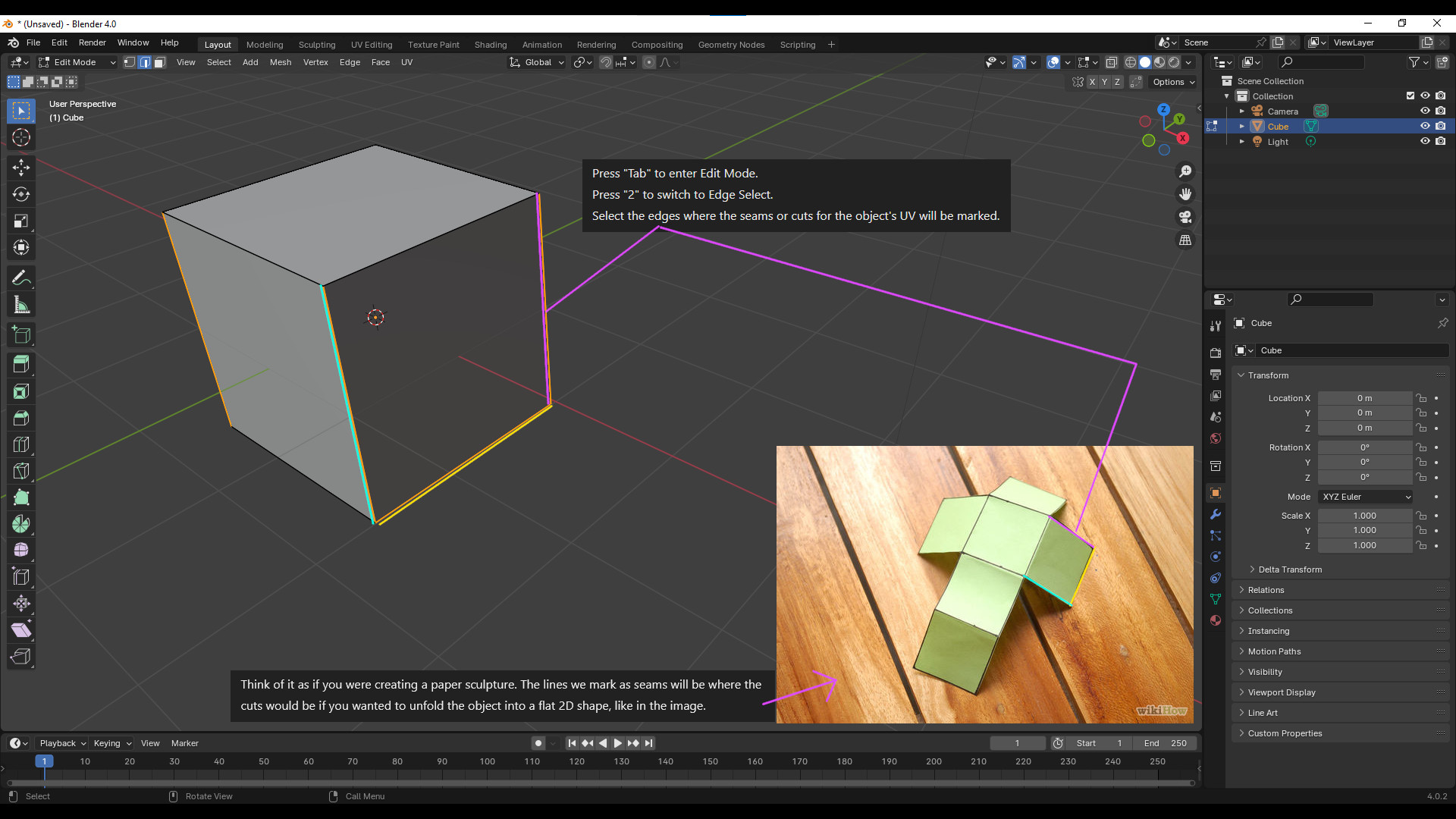Viewport: 1456px width, 819px height.
Task: Enable vertex select mode
Action: [130, 62]
